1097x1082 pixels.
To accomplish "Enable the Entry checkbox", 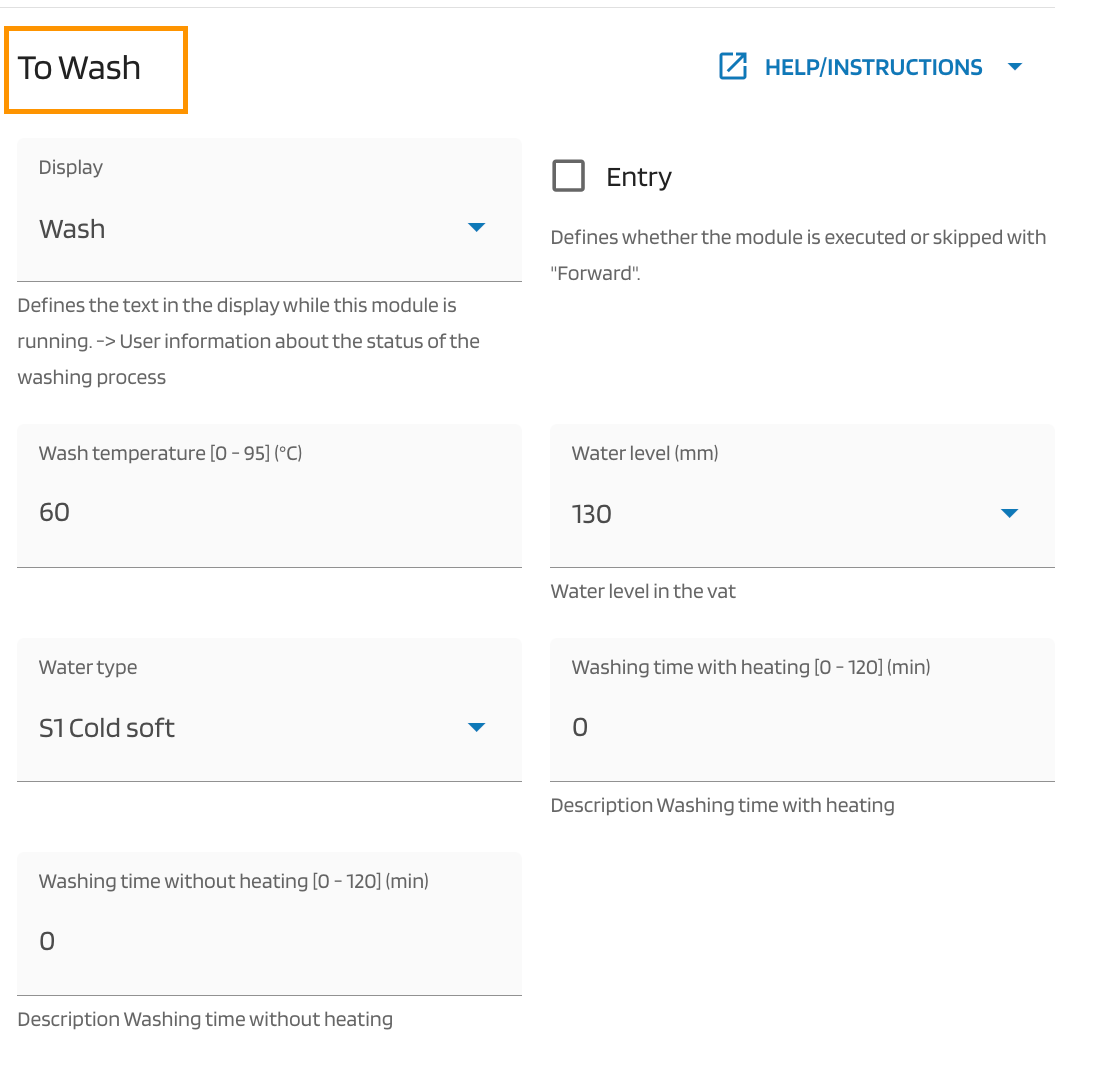I will click(x=569, y=177).
